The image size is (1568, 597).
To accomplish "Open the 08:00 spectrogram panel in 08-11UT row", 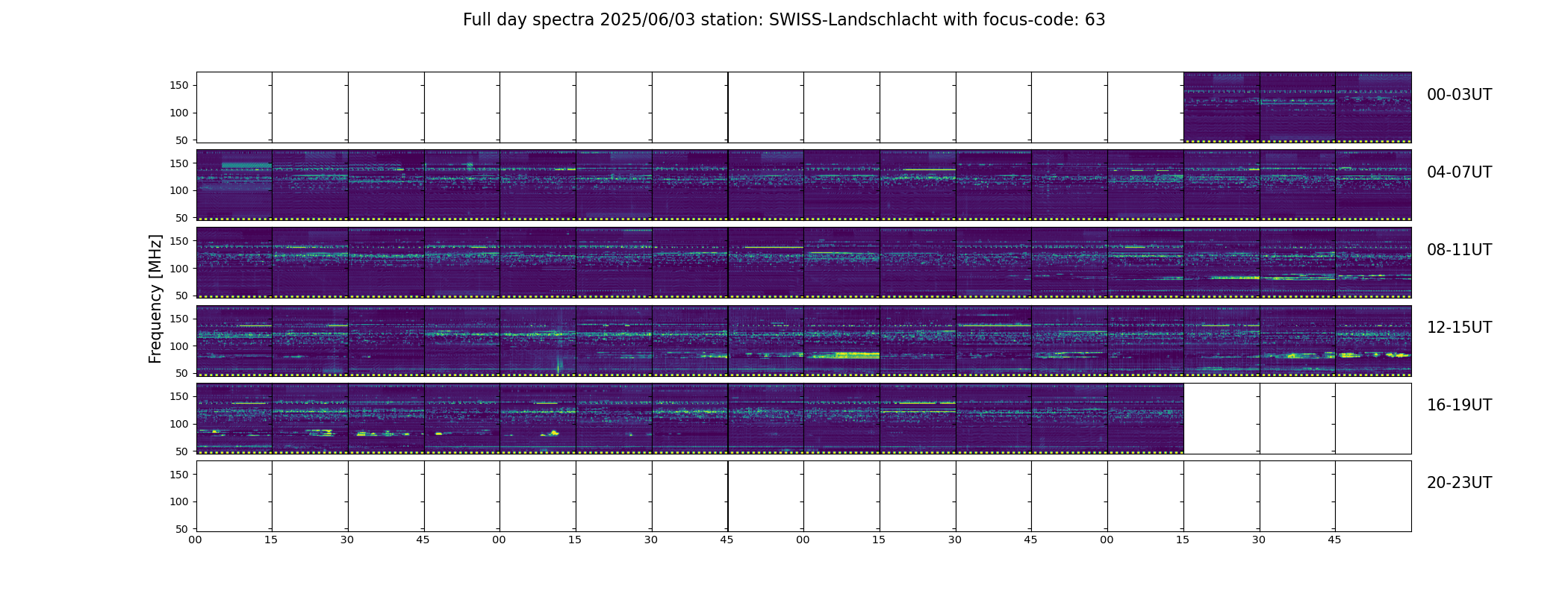I will click(x=234, y=263).
